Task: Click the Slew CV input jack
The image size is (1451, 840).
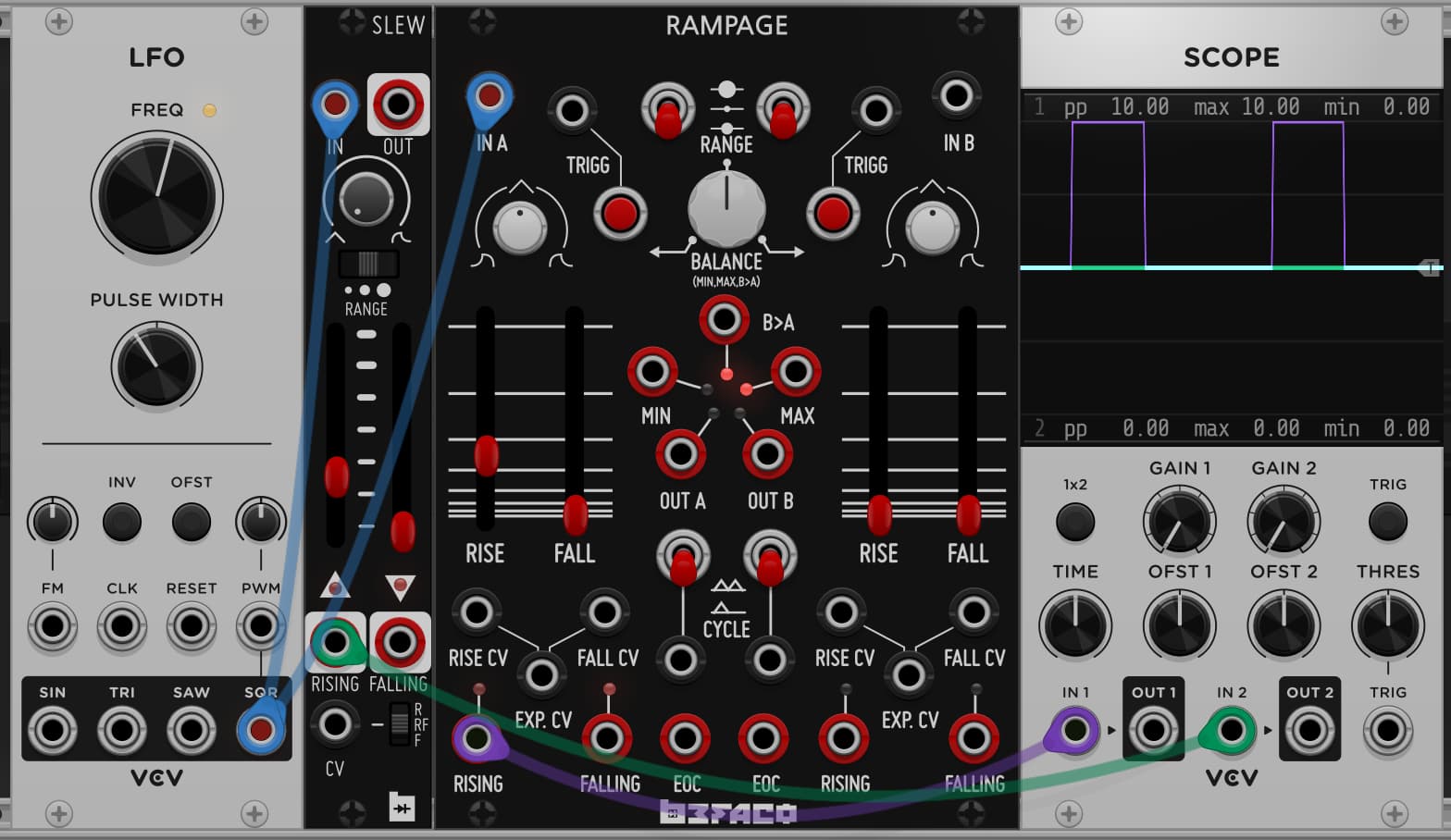Action: point(335,724)
